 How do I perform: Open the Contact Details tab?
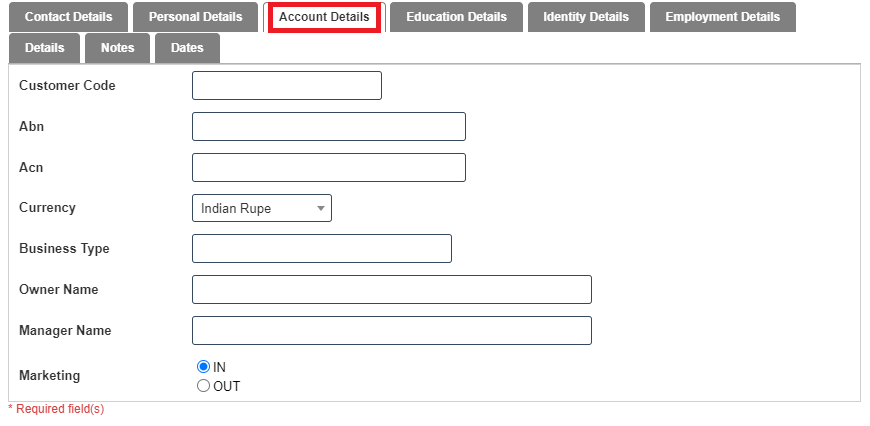(68, 17)
